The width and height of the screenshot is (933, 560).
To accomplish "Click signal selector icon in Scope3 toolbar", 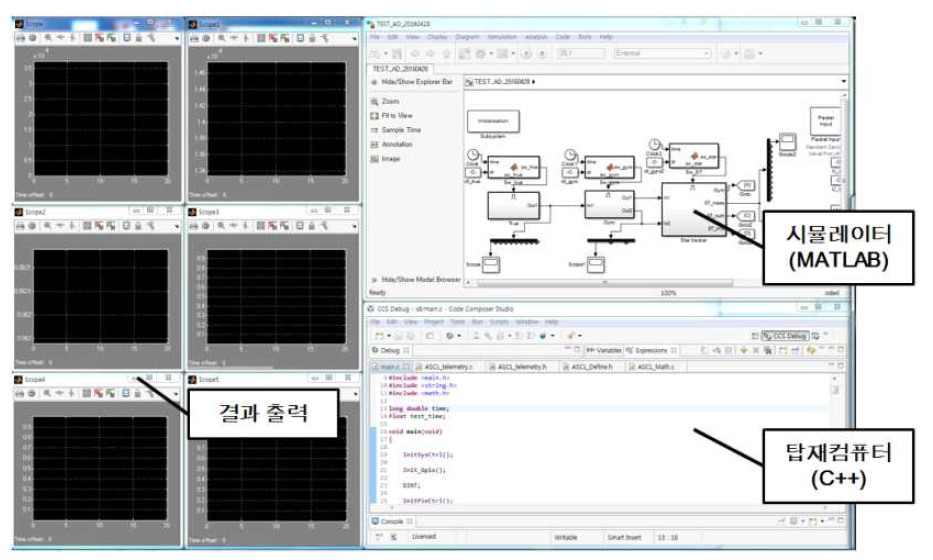I will (x=325, y=226).
